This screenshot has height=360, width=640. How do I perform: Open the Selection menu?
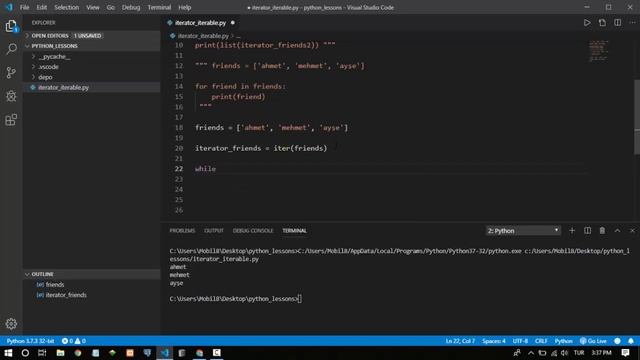click(x=67, y=7)
